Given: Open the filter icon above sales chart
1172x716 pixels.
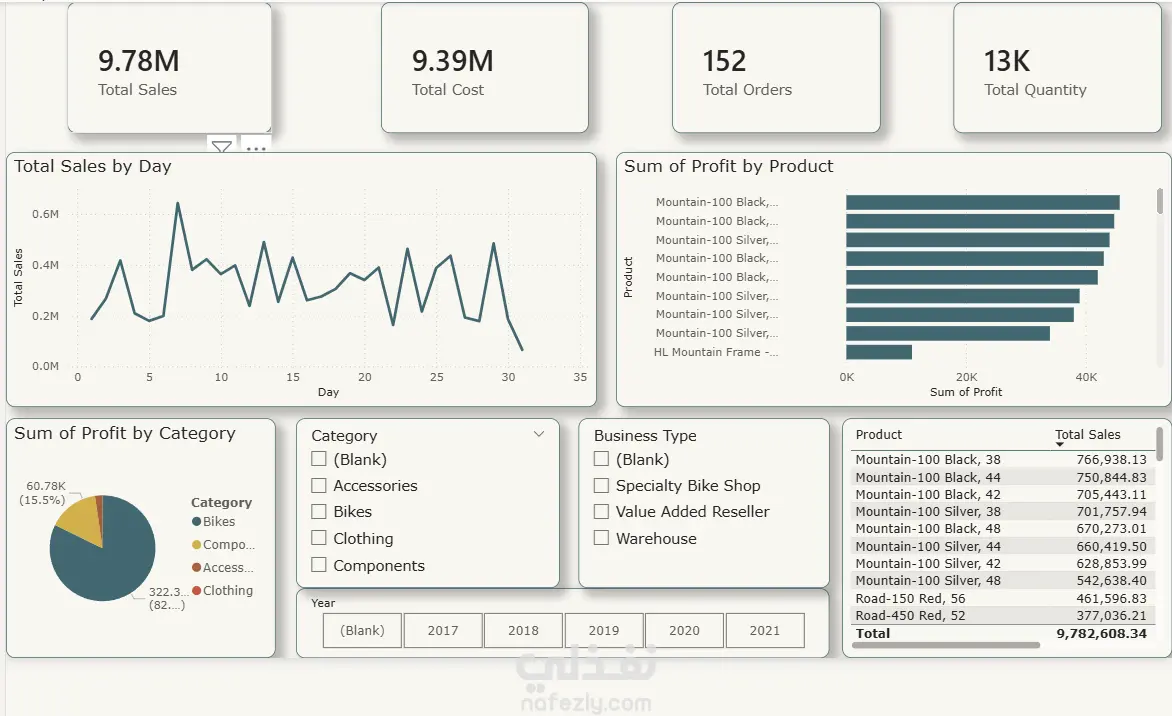Looking at the screenshot, I should coord(221,146).
